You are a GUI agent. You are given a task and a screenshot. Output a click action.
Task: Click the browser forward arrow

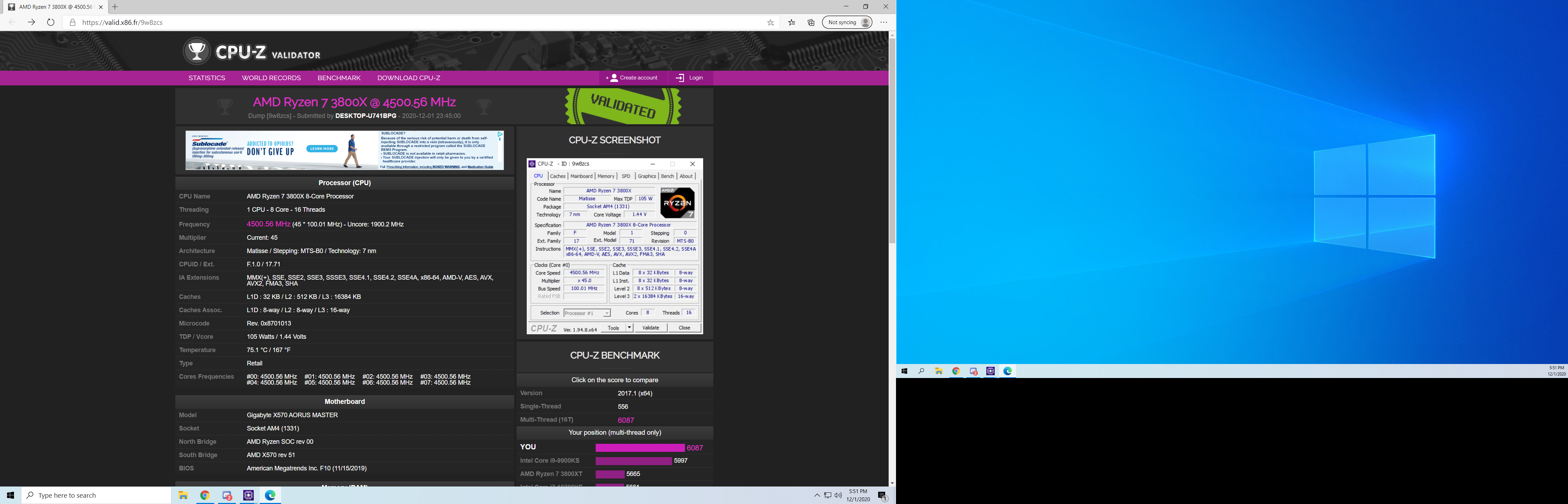point(31,22)
